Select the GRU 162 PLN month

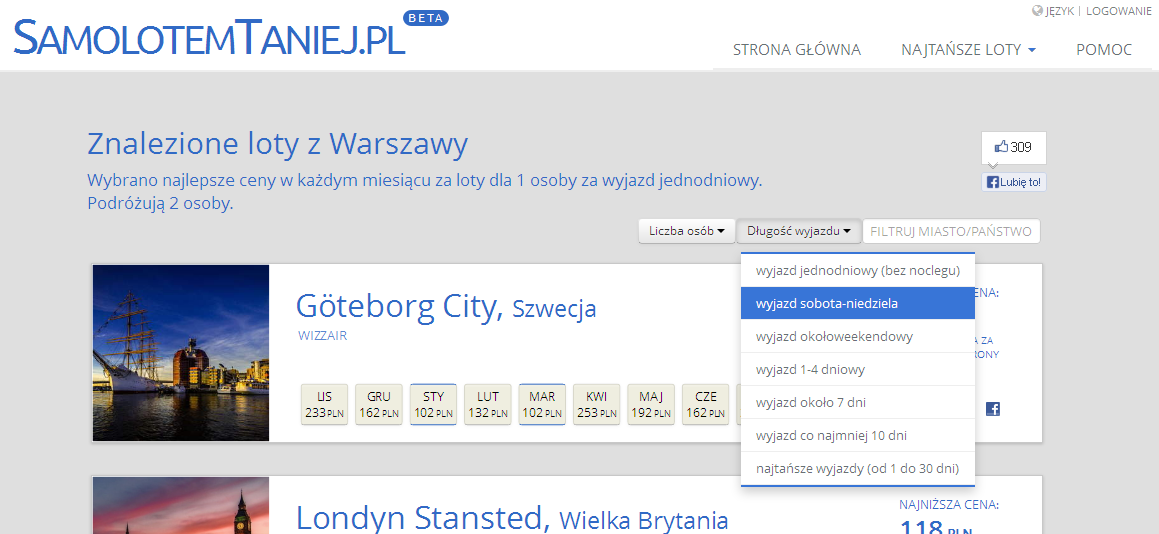click(378, 405)
